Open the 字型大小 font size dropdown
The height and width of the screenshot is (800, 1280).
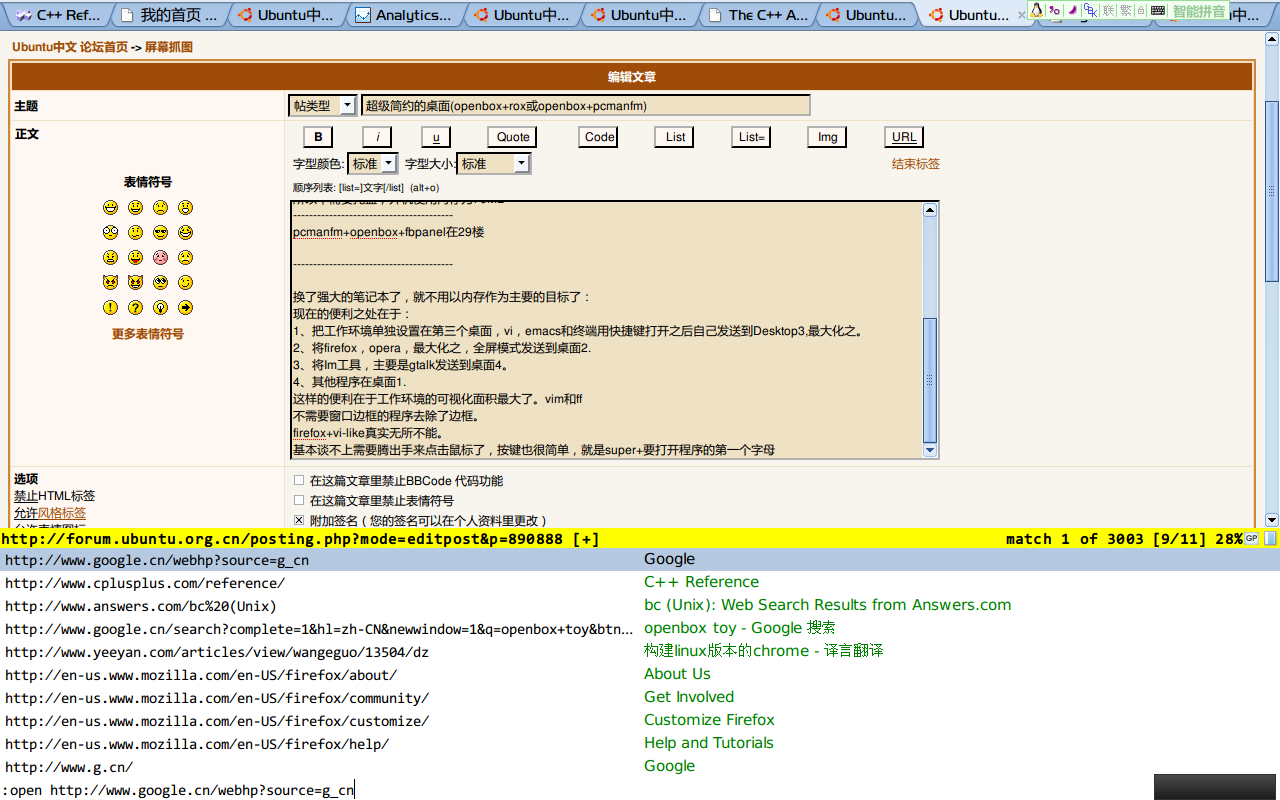pyautogui.click(x=494, y=163)
